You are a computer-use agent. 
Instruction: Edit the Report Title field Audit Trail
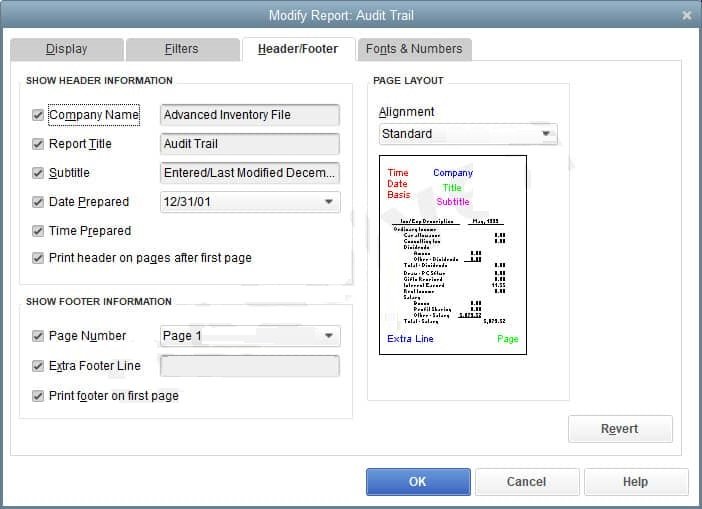(250, 144)
